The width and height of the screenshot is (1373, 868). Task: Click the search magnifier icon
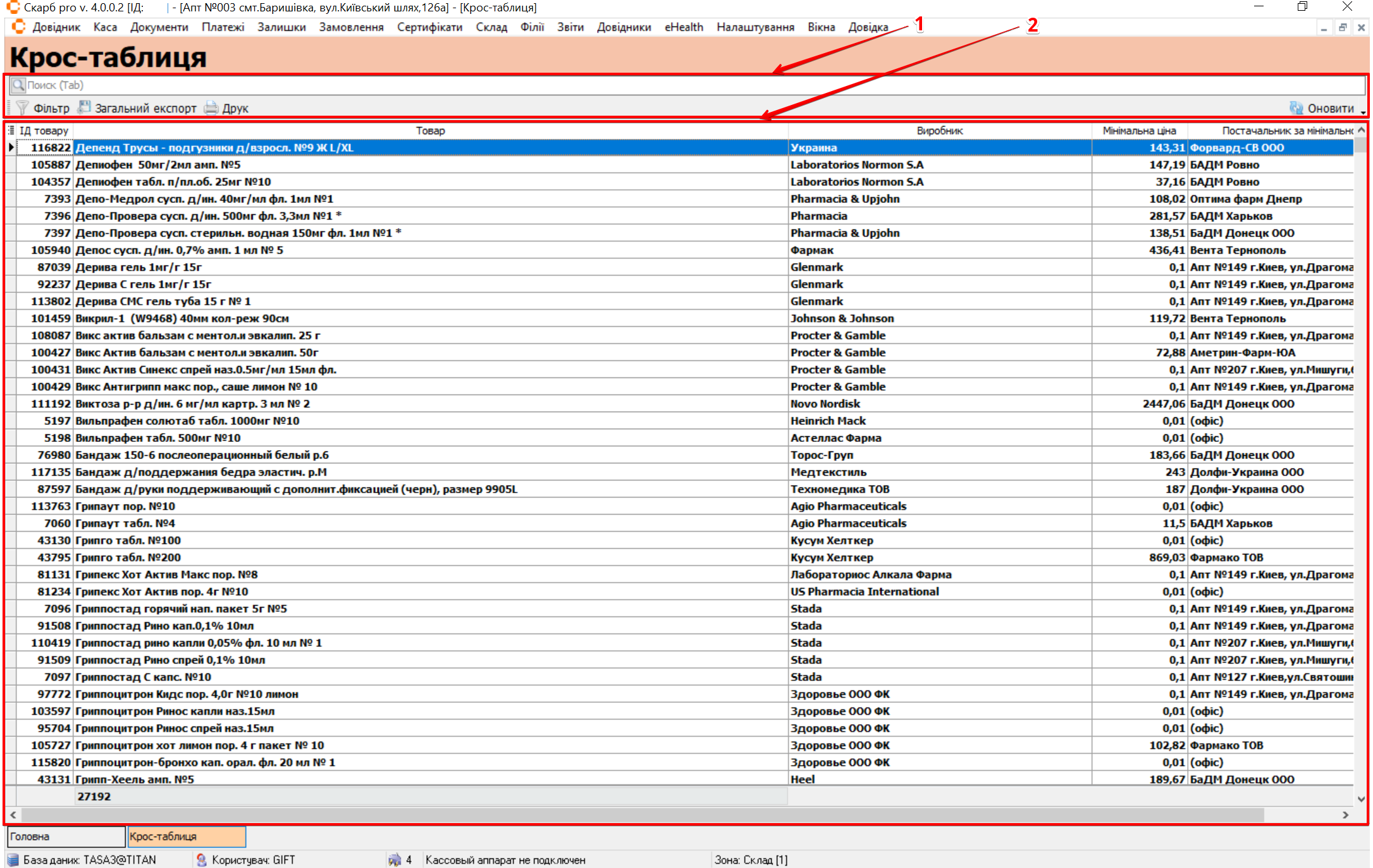[18, 85]
